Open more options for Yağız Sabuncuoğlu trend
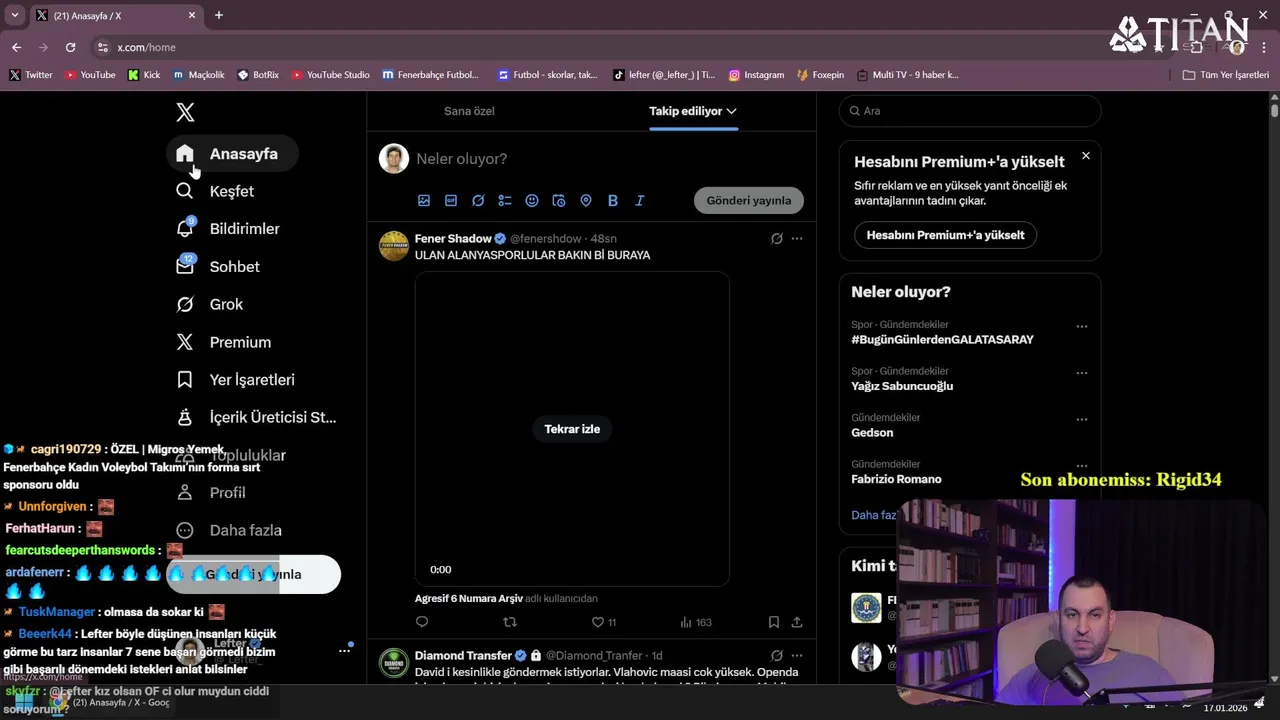Image resolution: width=1280 pixels, height=720 pixels. [1082, 373]
